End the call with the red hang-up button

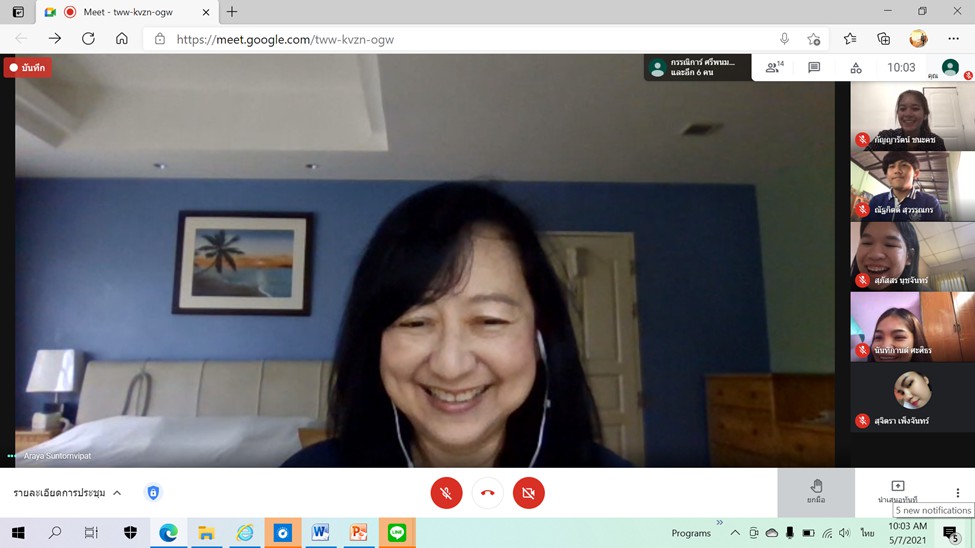[487, 493]
